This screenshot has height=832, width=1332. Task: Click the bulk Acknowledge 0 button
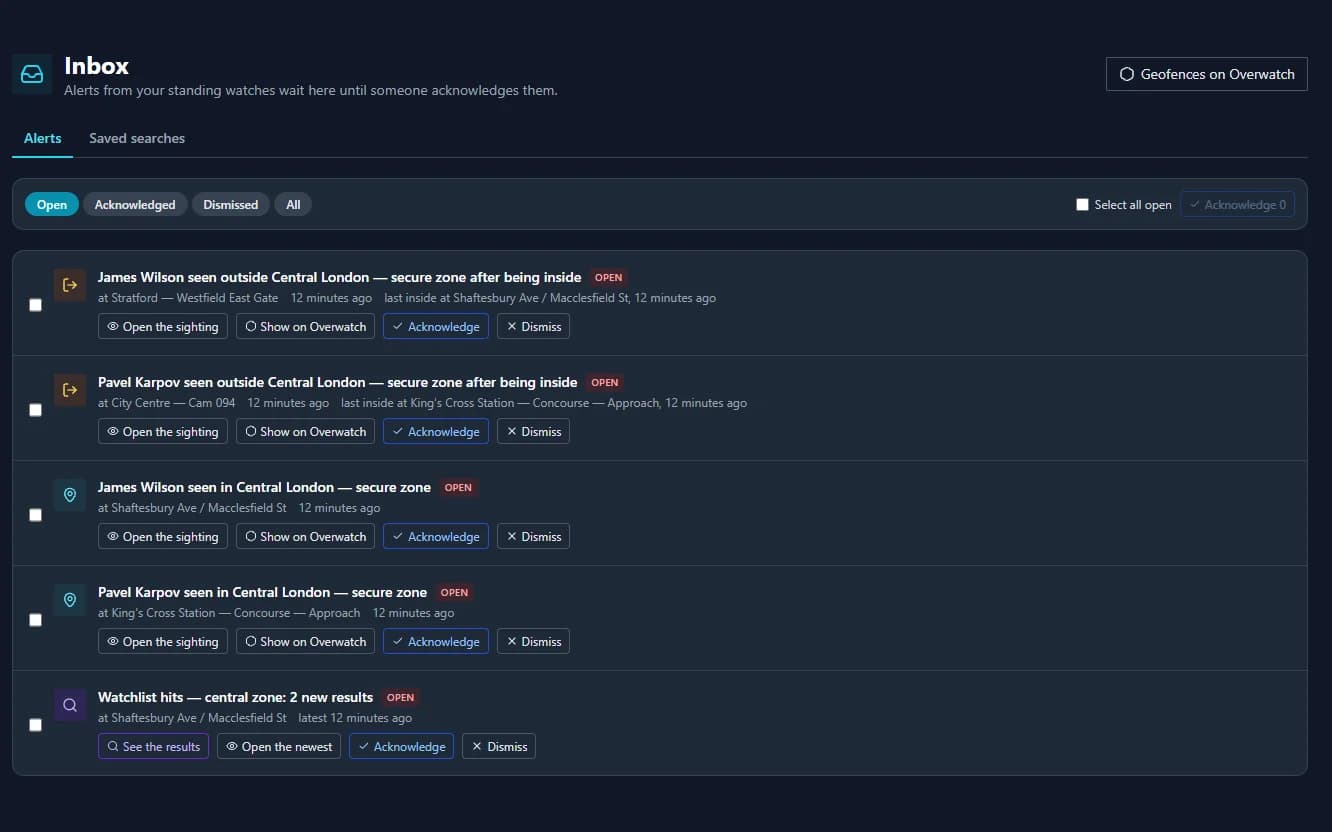click(x=1238, y=204)
